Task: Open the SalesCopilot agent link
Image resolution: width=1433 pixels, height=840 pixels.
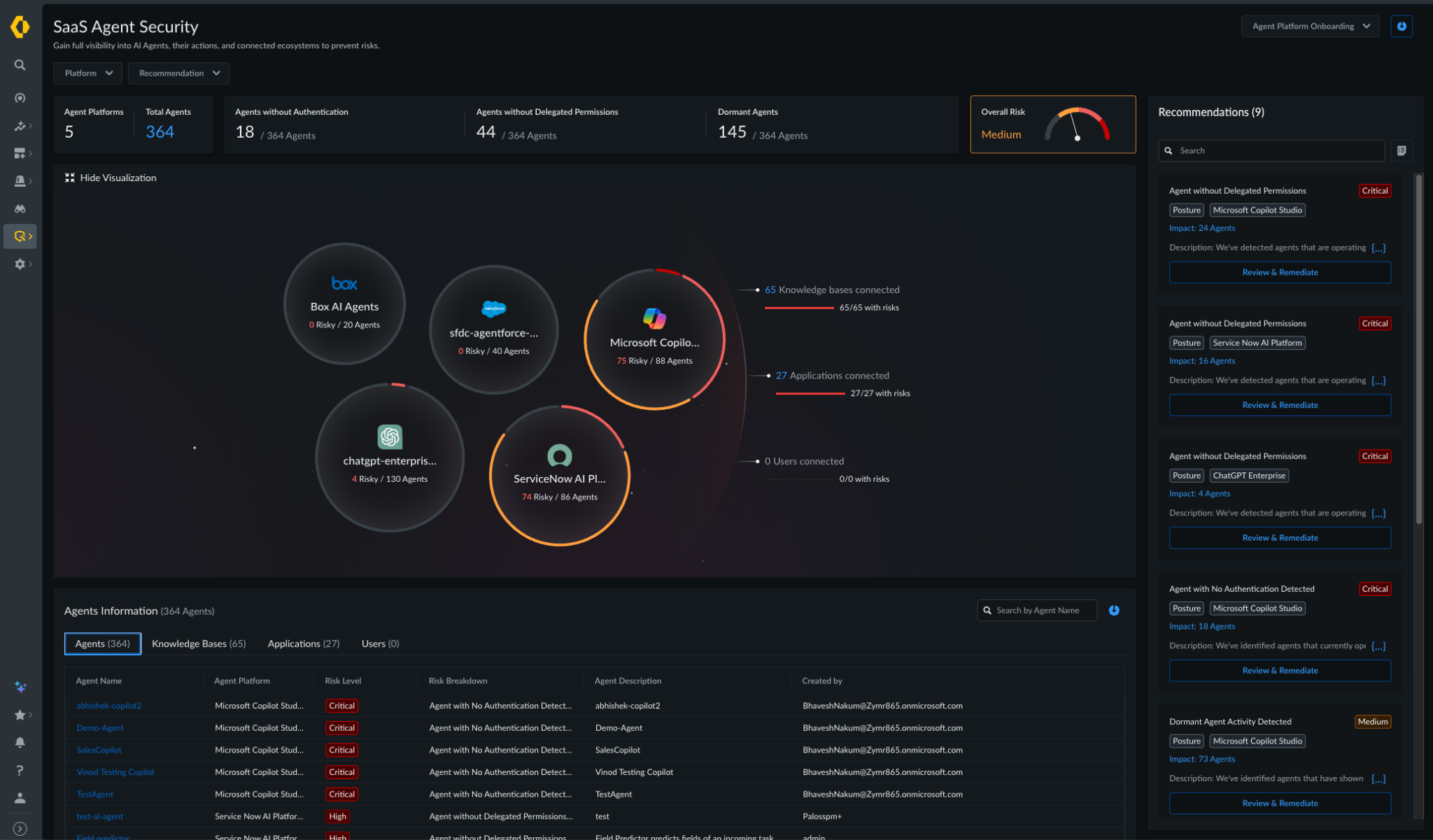Action: [99, 750]
